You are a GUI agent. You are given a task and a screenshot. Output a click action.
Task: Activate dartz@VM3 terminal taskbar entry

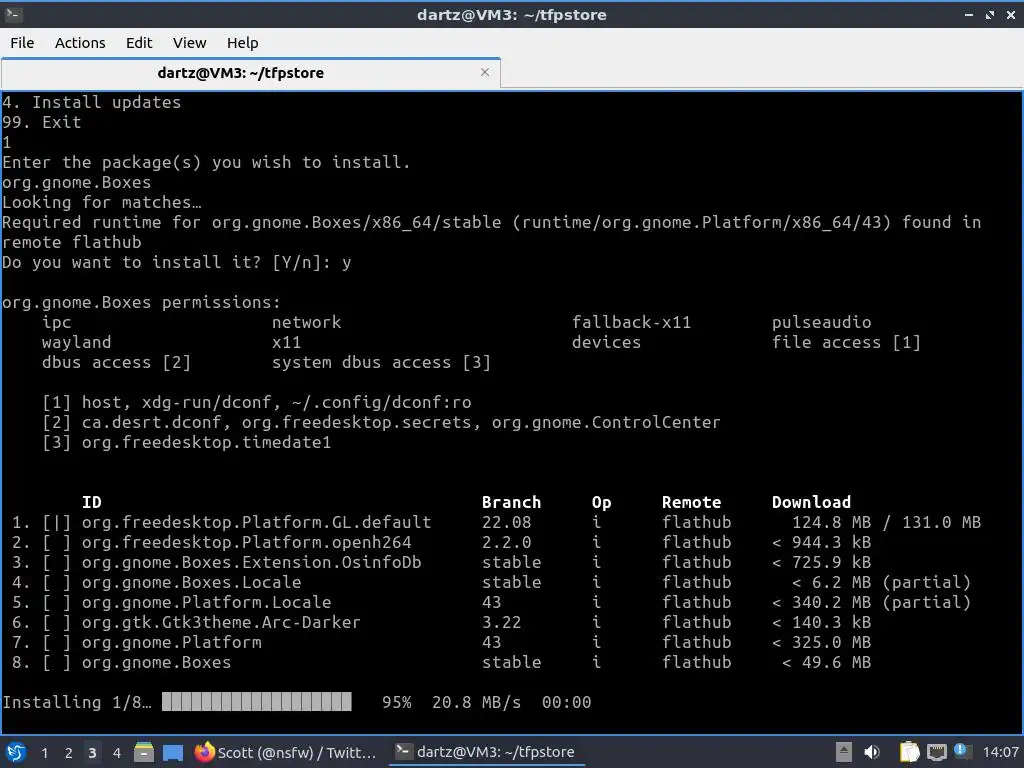(x=485, y=752)
